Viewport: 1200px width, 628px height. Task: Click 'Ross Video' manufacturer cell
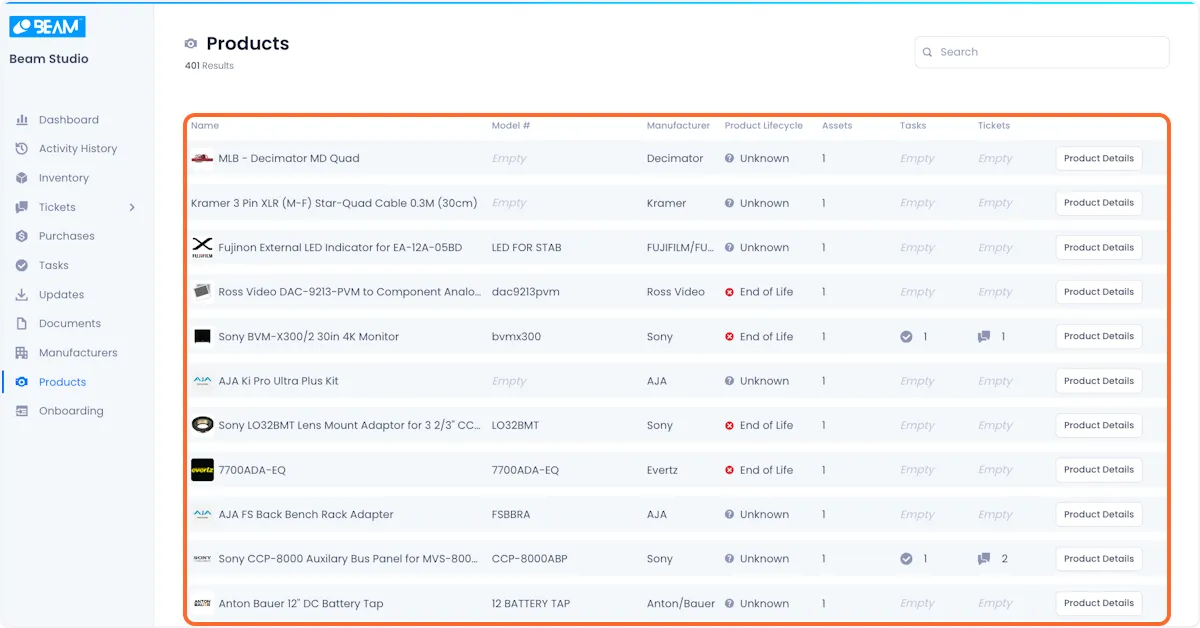coord(676,292)
